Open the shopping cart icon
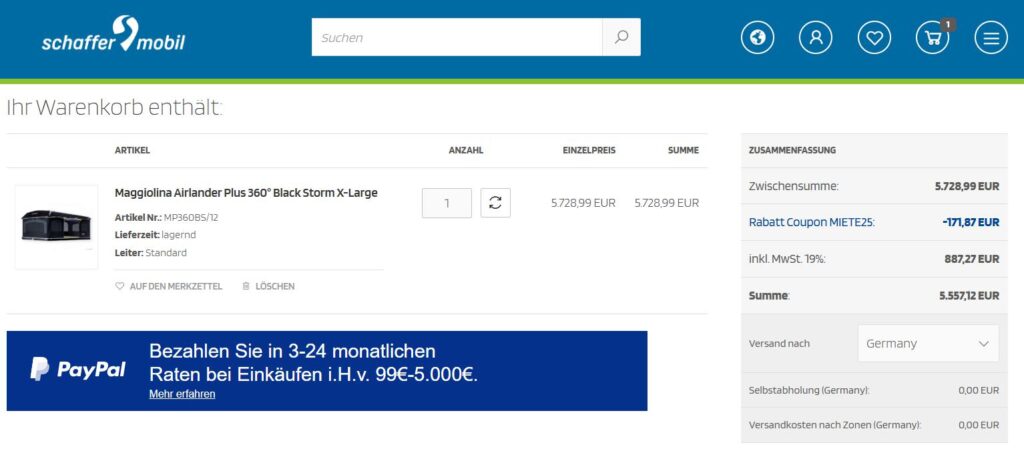Viewport: 1024px width, 451px height. (x=932, y=38)
